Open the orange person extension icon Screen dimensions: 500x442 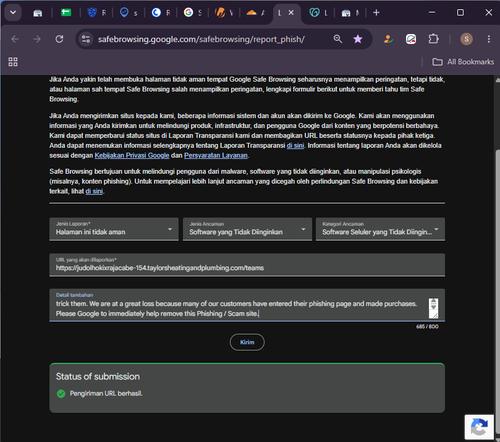(x=388, y=39)
